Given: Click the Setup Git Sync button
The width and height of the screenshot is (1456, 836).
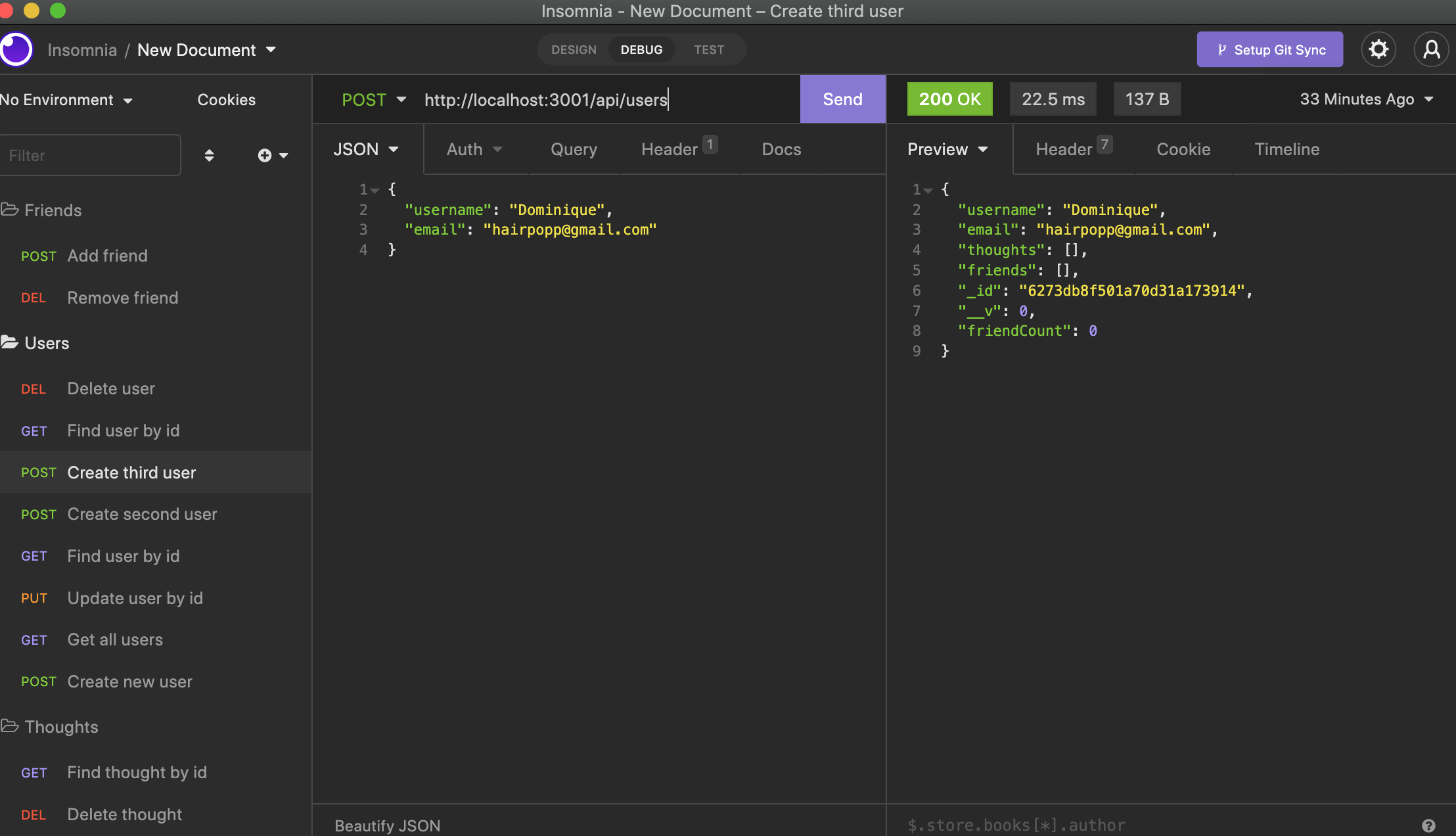Looking at the screenshot, I should pos(1270,49).
